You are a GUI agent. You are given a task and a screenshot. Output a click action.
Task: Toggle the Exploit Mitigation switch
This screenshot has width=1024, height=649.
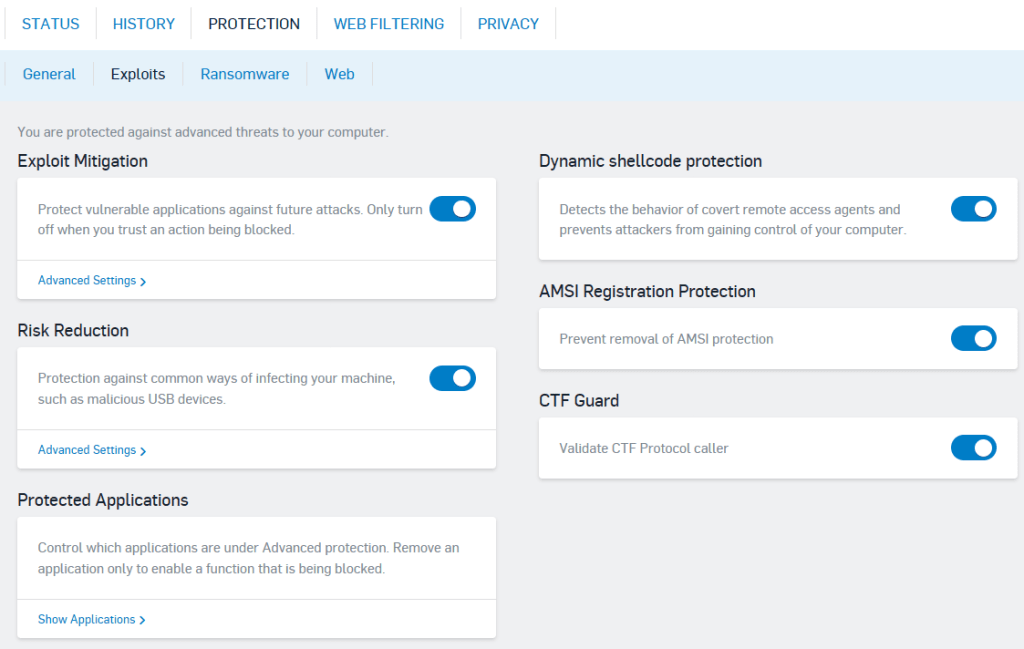[452, 209]
